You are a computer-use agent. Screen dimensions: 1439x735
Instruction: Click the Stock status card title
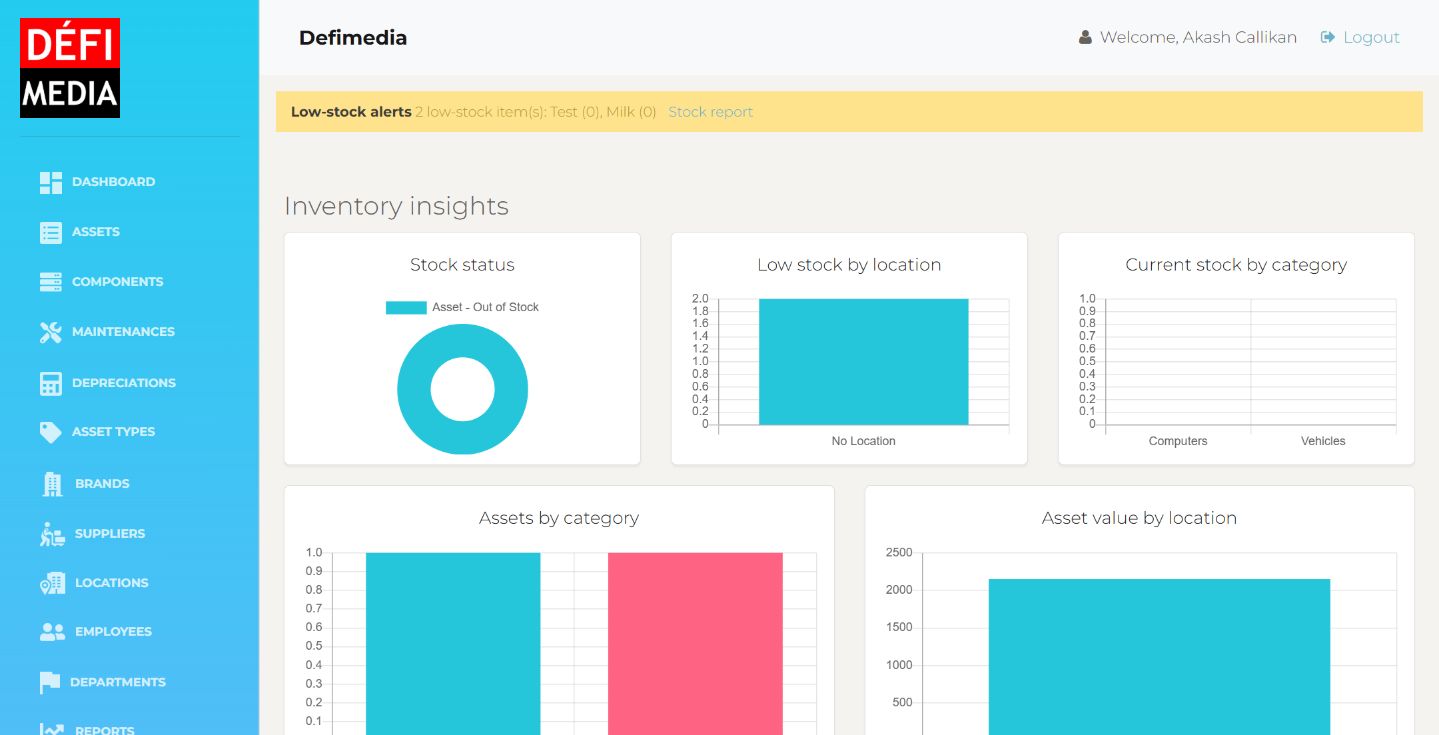coord(462,265)
